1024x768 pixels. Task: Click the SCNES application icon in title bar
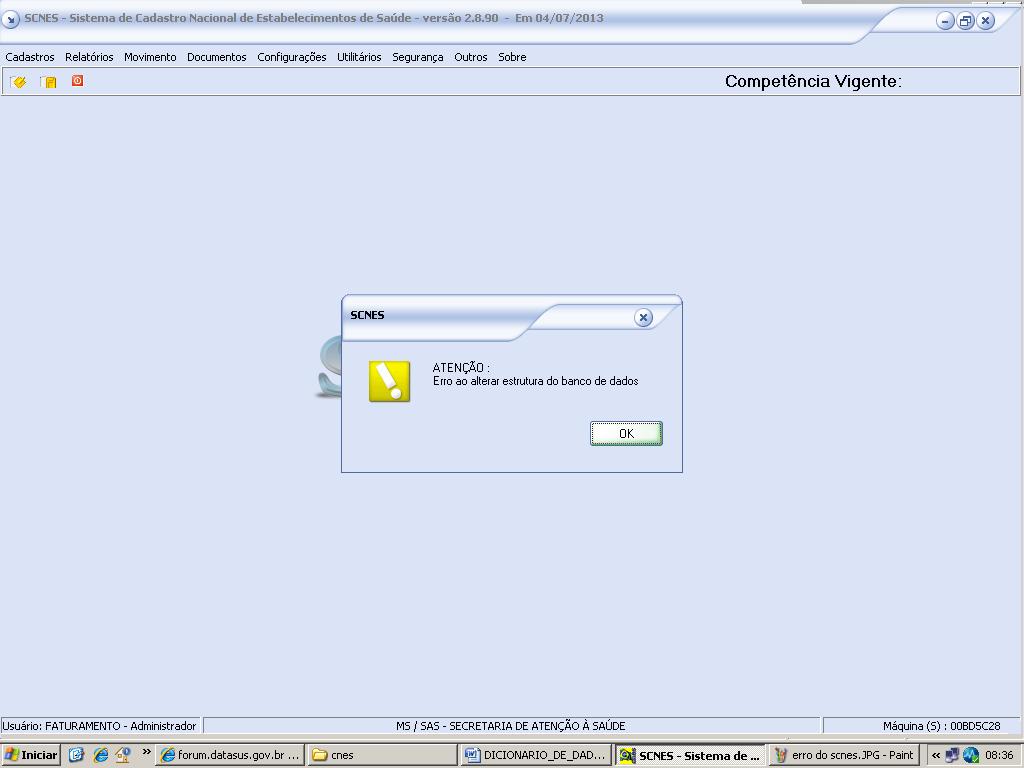[x=11, y=19]
